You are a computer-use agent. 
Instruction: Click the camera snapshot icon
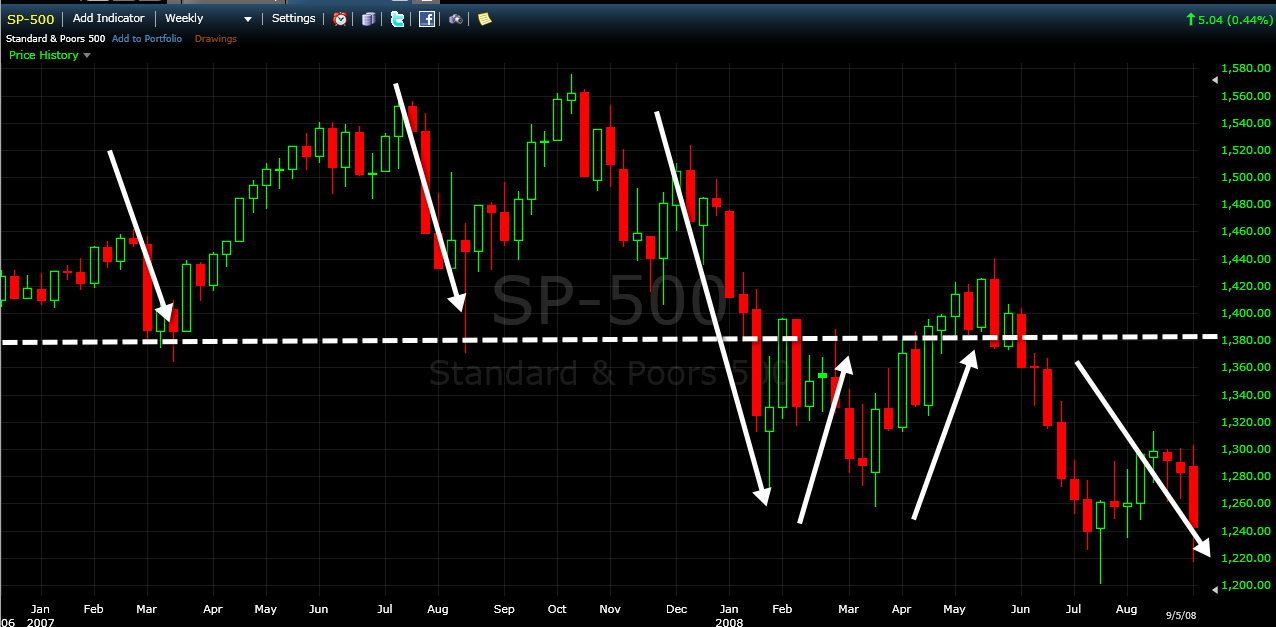(456, 18)
